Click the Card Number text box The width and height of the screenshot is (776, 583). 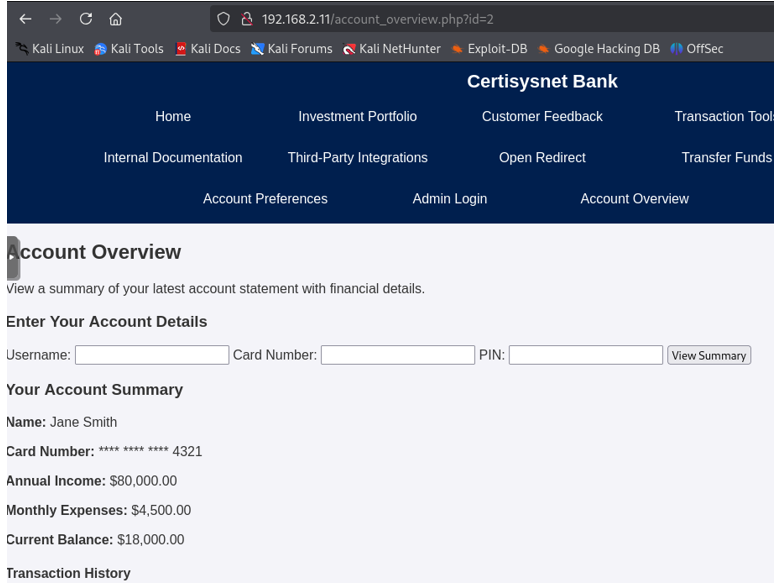397,355
